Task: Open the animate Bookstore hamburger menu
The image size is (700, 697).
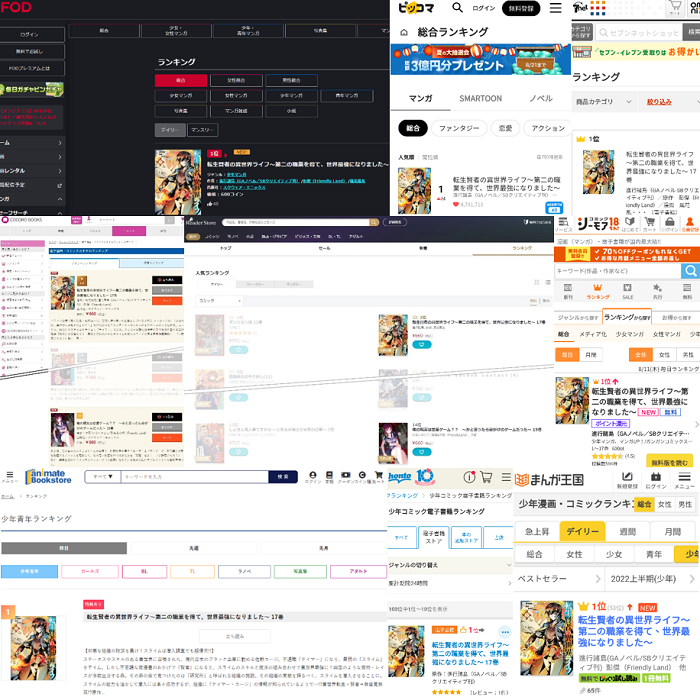Action: pyautogui.click(x=9, y=477)
